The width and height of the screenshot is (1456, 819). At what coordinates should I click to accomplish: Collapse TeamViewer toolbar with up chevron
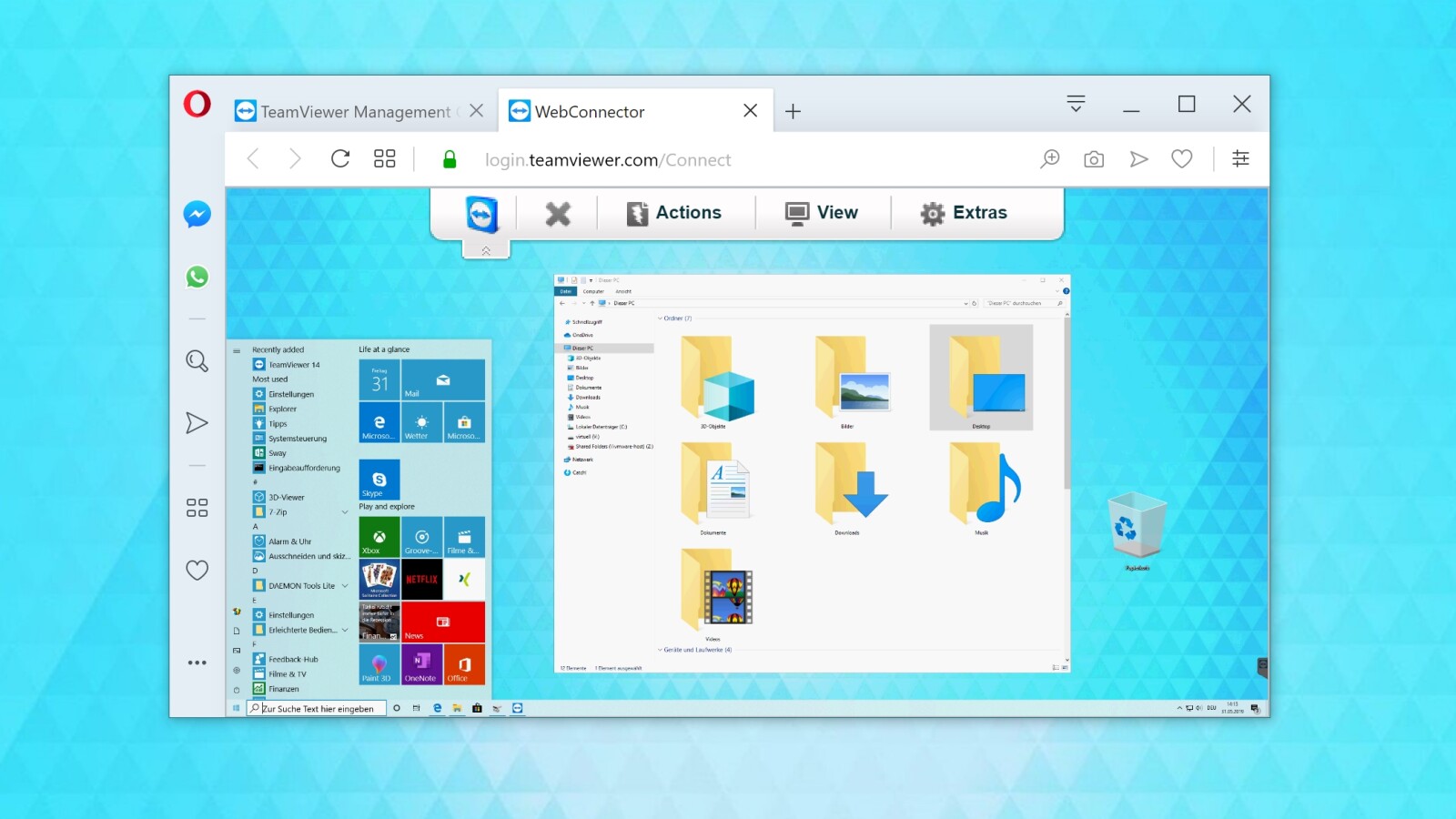point(486,250)
